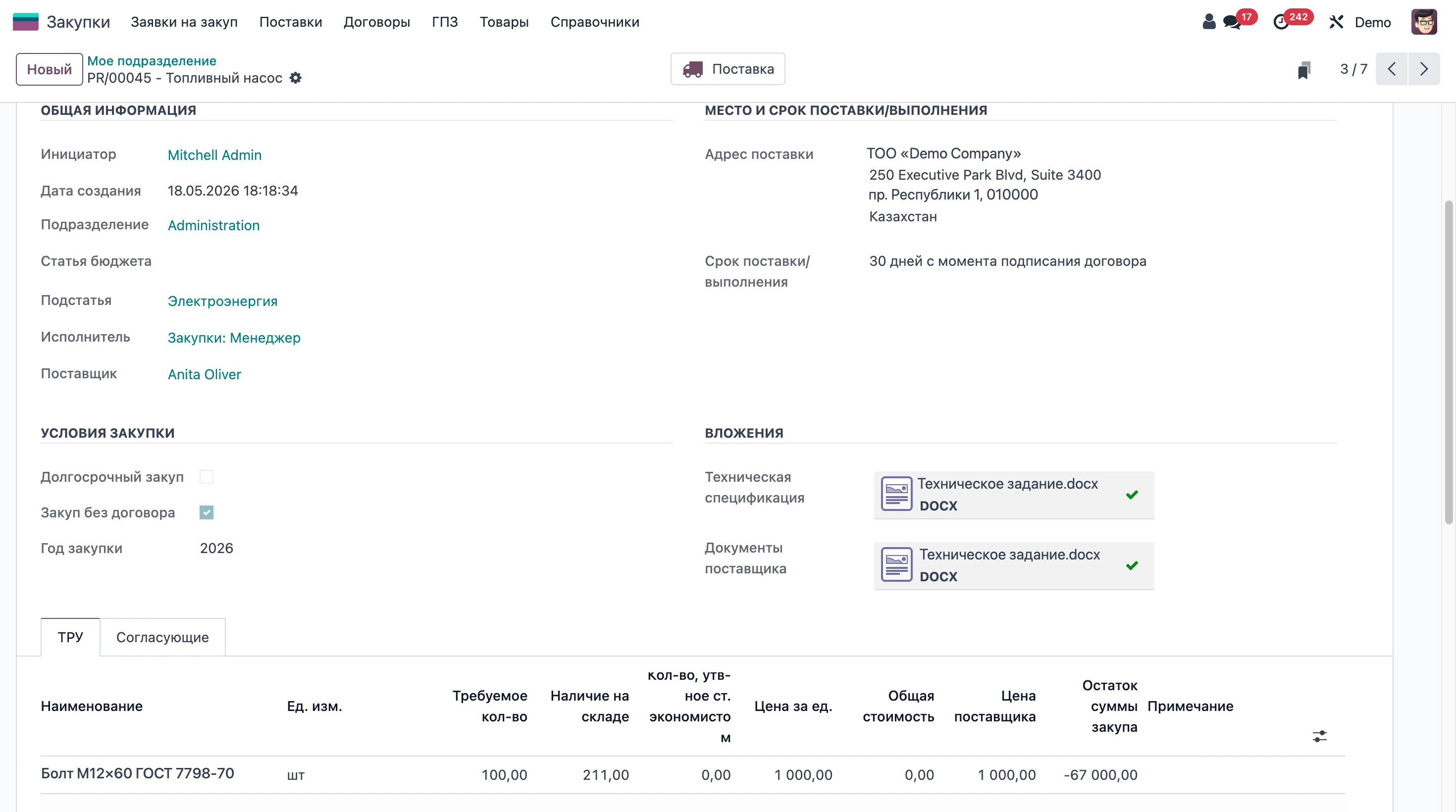The width and height of the screenshot is (1456, 812).
Task: Click the gear icon next to PR/00045
Action: pyautogui.click(x=295, y=78)
